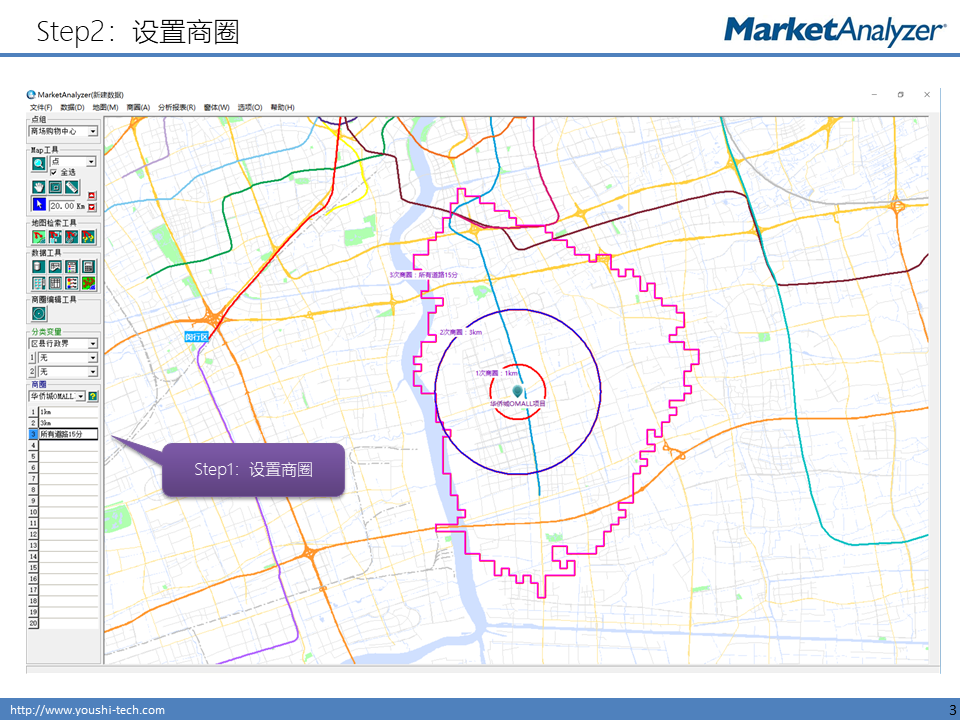Open the 商场购物中心 point group dropdown
The width and height of the screenshot is (960, 720).
[92, 132]
